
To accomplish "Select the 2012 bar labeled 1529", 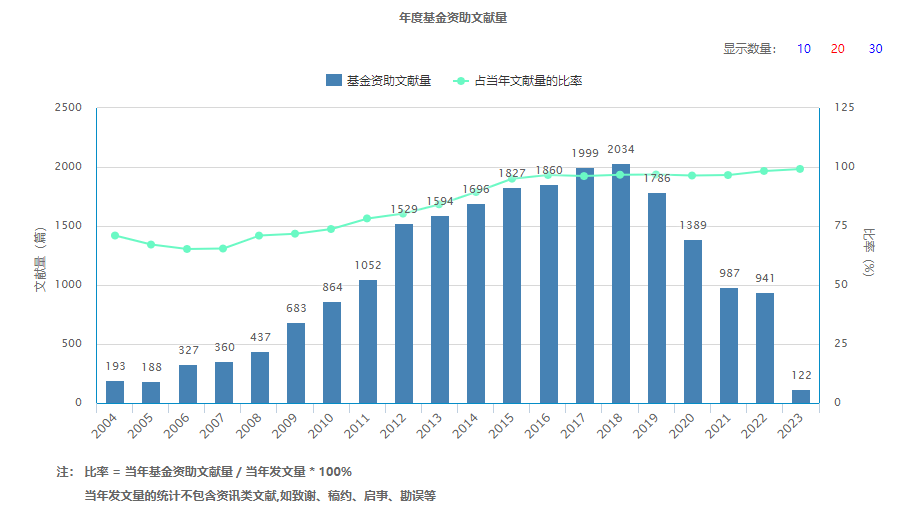I will point(404,313).
